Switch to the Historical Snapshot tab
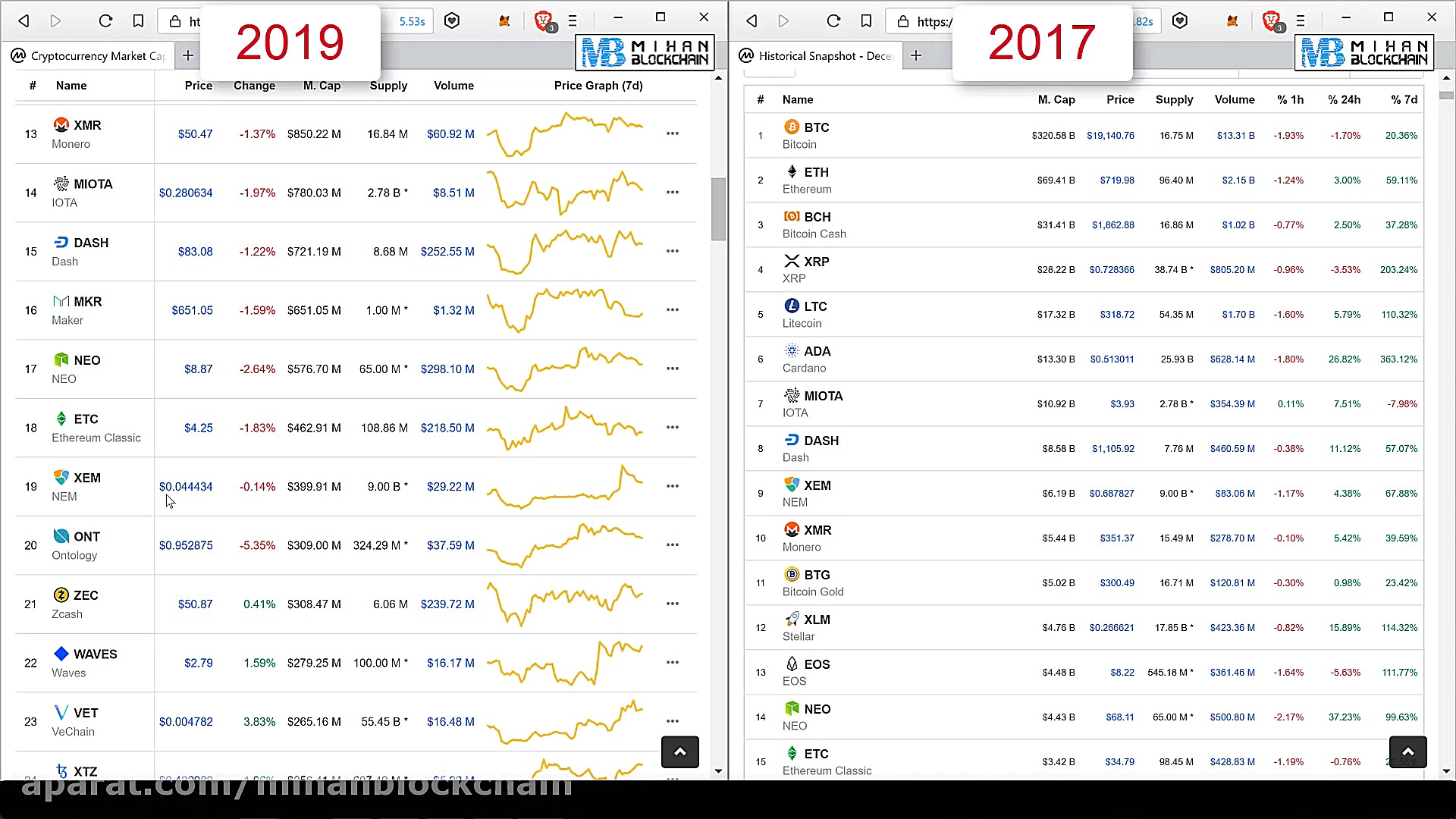 [x=817, y=55]
